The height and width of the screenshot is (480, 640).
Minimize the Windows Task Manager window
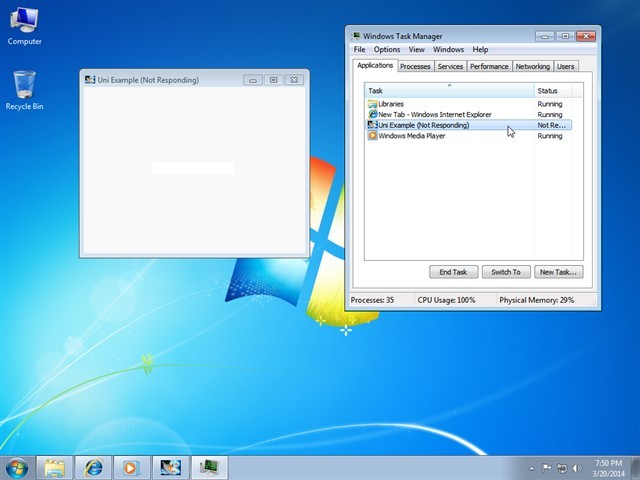(545, 36)
